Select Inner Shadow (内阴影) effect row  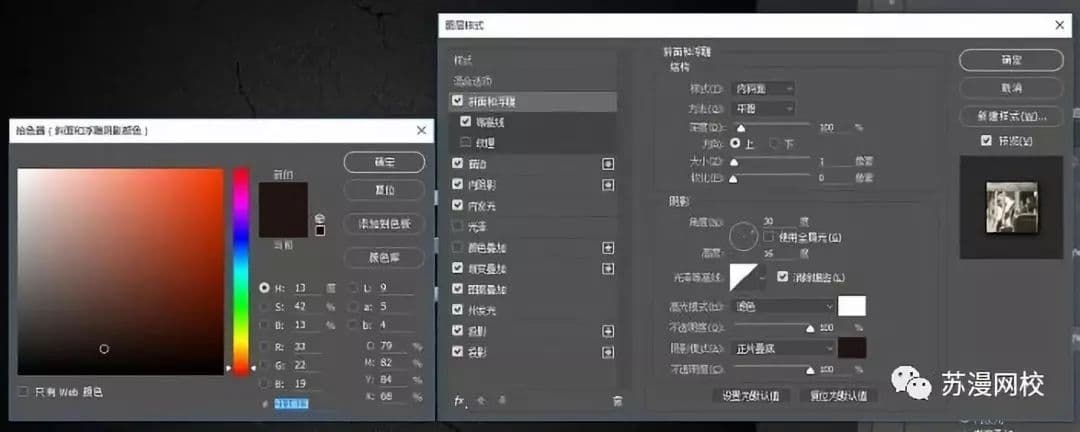point(532,185)
